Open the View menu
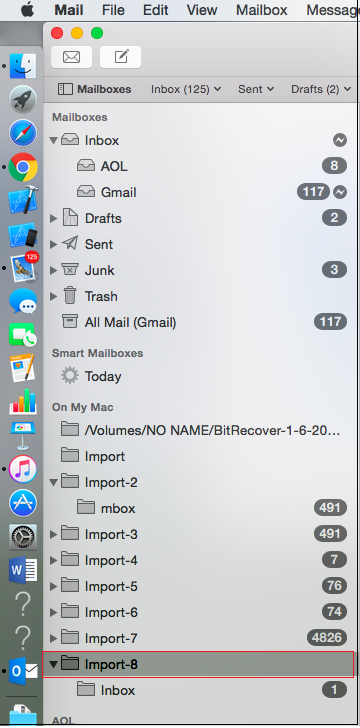 click(203, 10)
